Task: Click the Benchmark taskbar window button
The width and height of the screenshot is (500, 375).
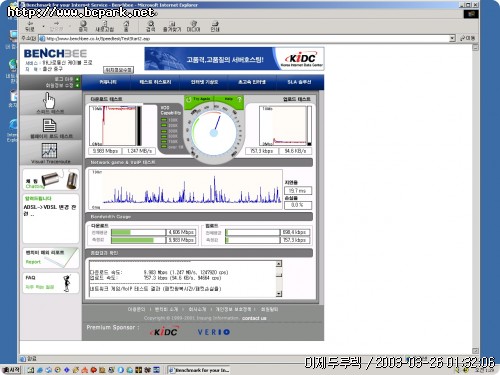Action: coord(199,370)
